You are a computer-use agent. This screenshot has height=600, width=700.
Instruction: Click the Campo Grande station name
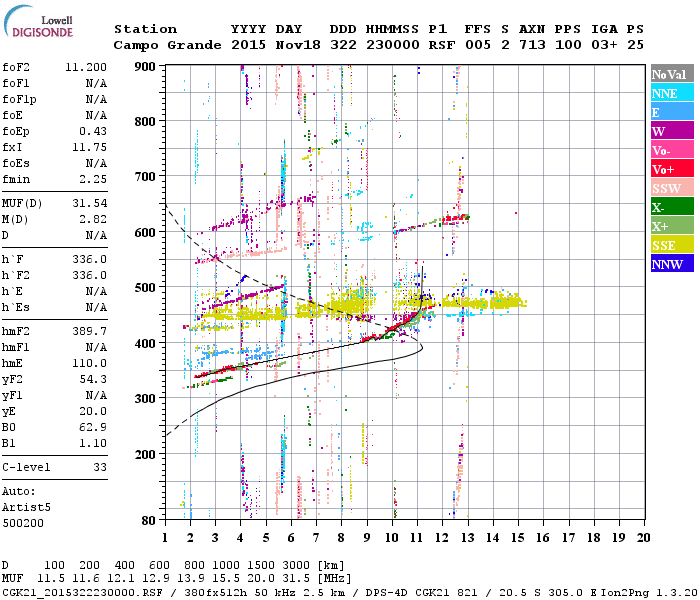[167, 45]
